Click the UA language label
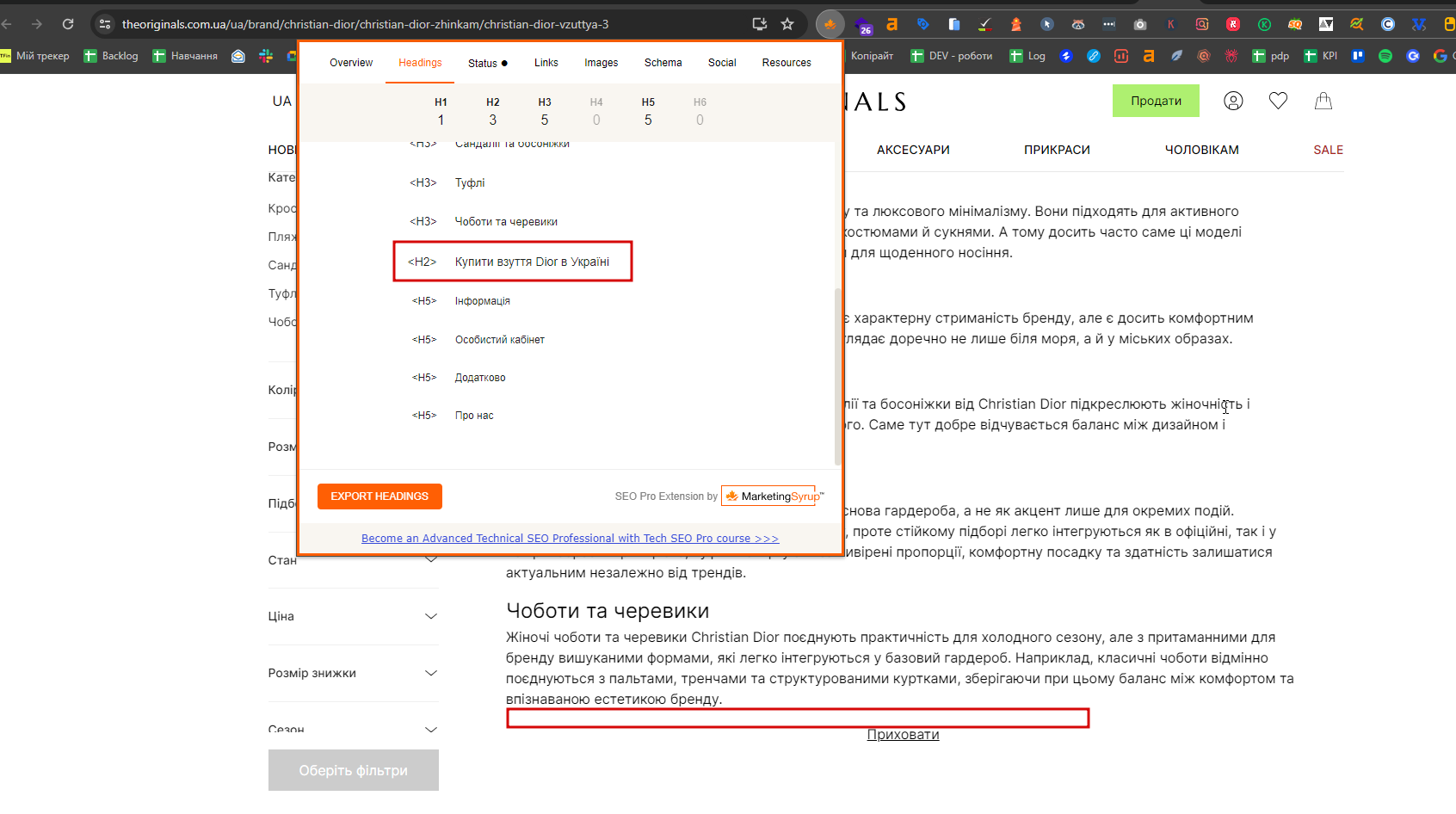 click(x=282, y=101)
